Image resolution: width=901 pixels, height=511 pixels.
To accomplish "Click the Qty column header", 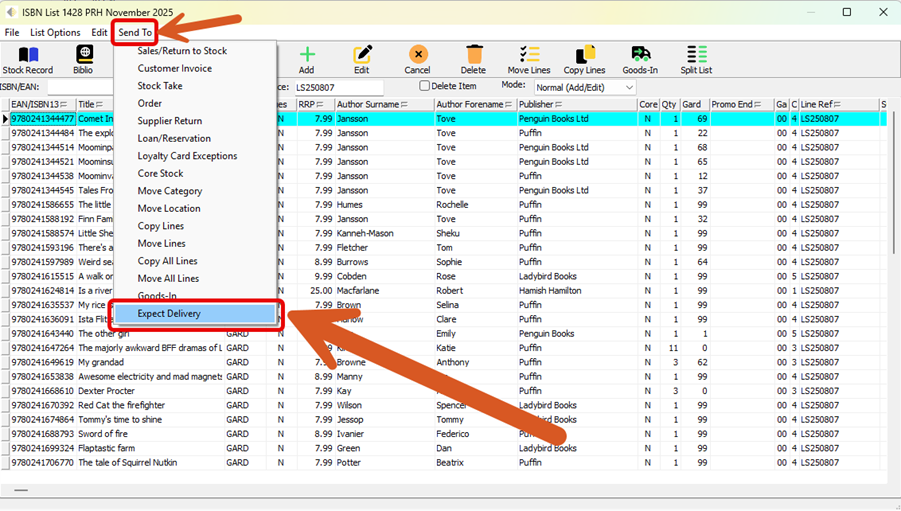I will pyautogui.click(x=669, y=105).
